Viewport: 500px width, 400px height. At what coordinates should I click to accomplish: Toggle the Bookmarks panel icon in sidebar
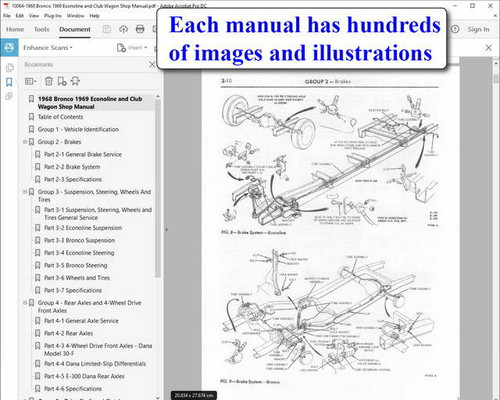9,82
